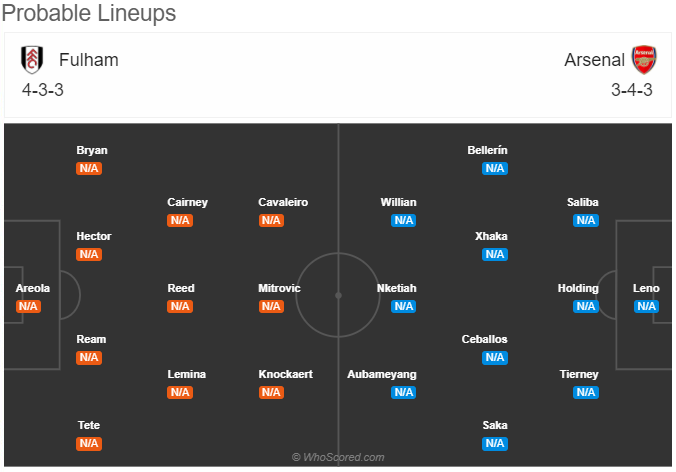The width and height of the screenshot is (676, 472).
Task: Open the Arsenal team name link
Action: (594, 60)
